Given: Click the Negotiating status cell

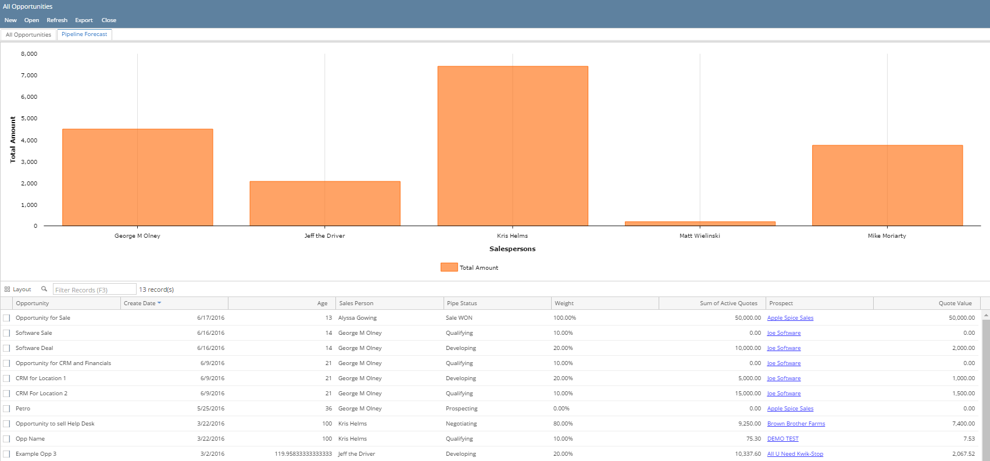Looking at the screenshot, I should tap(461, 424).
